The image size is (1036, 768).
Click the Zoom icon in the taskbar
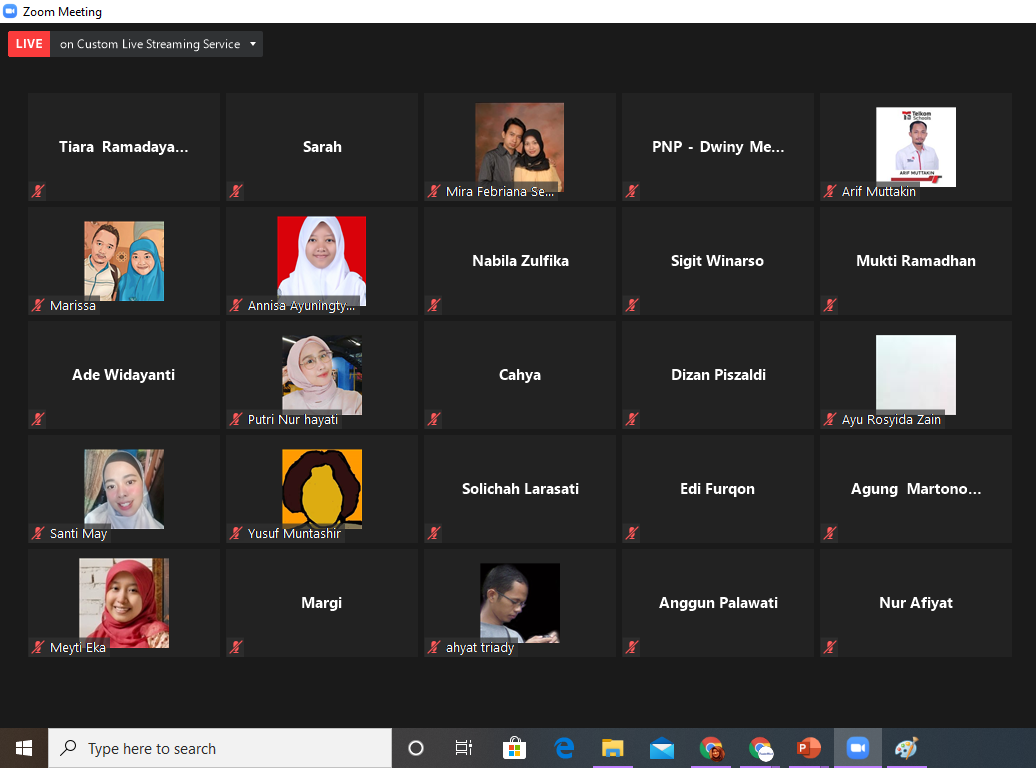click(x=857, y=748)
